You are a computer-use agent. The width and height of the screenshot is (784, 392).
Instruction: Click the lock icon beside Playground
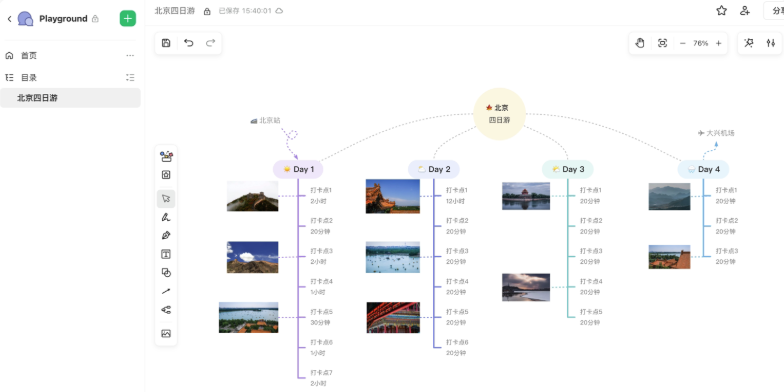[x=95, y=19]
